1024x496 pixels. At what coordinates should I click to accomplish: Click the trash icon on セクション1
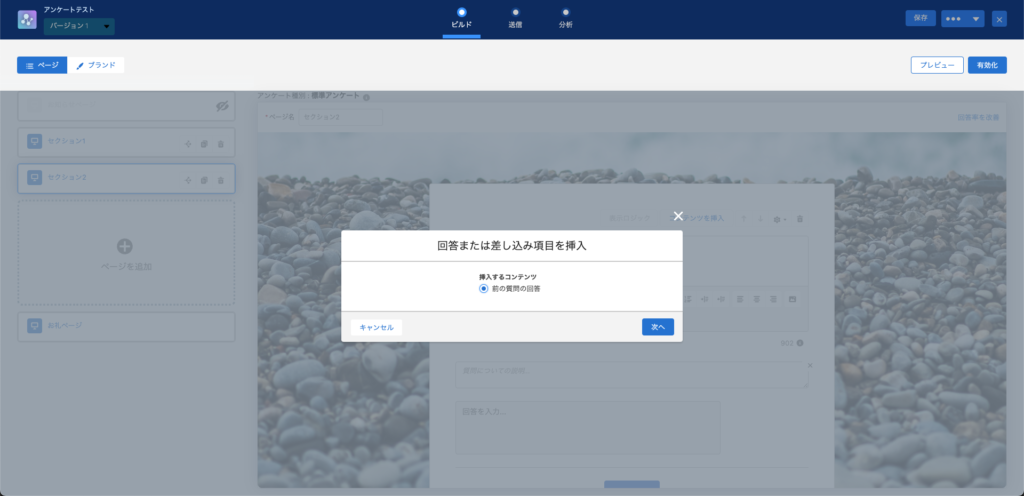click(220, 144)
